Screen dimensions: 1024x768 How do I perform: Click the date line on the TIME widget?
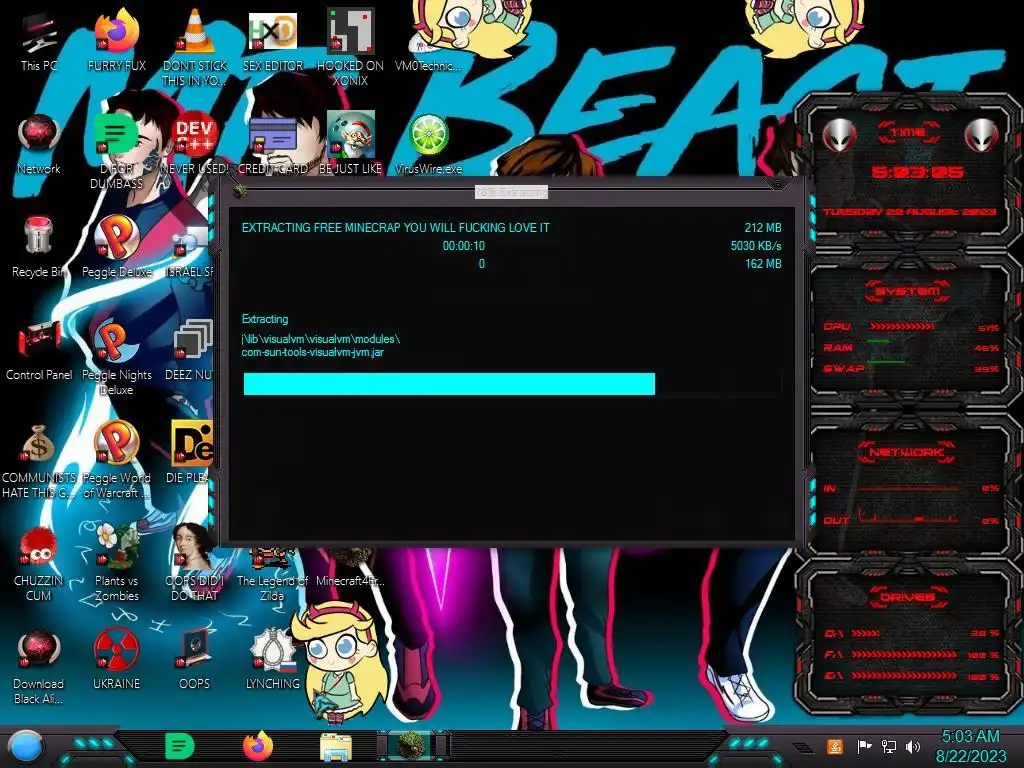point(909,212)
